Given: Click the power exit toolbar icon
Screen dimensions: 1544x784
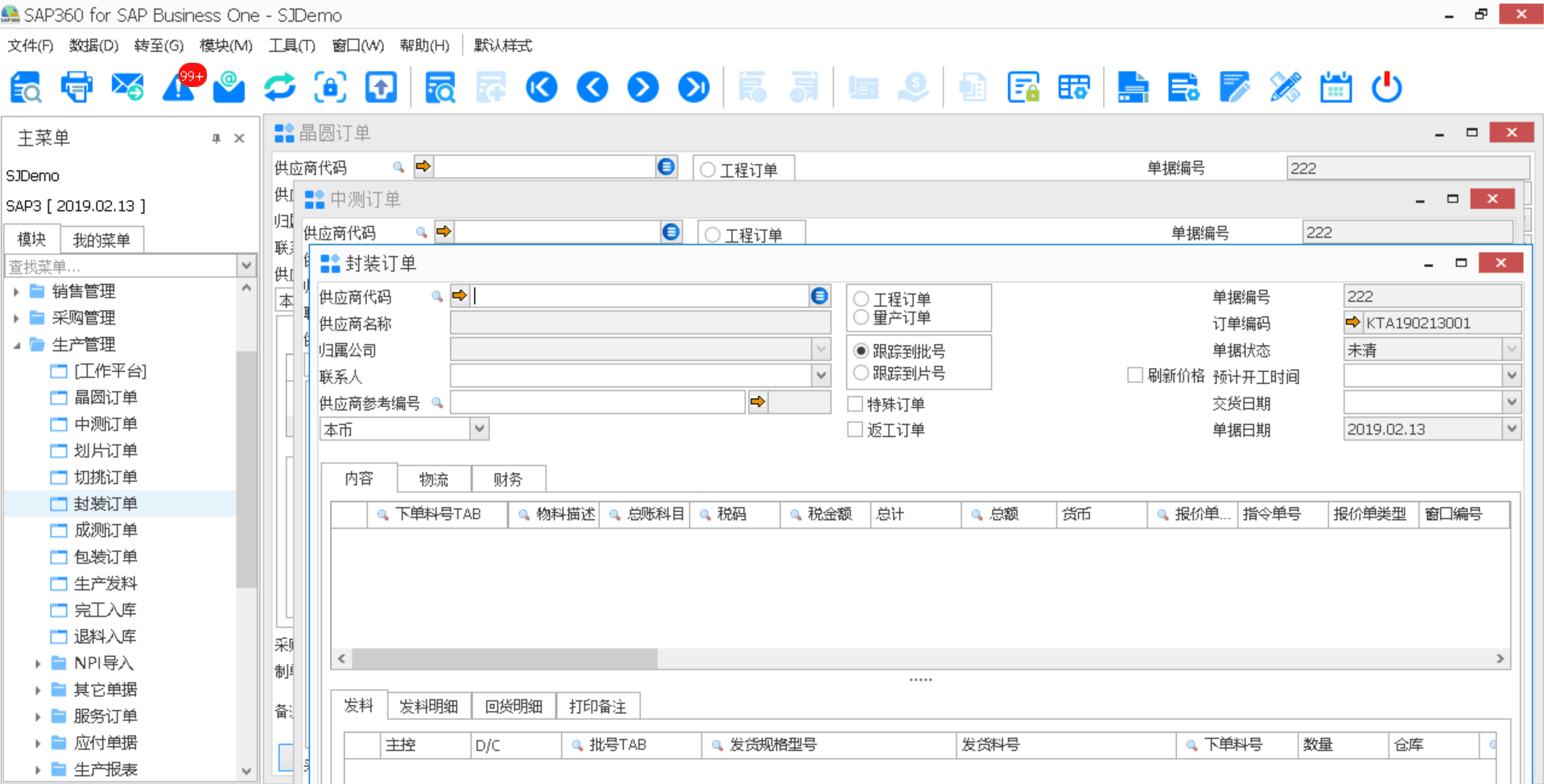Looking at the screenshot, I should click(1386, 87).
